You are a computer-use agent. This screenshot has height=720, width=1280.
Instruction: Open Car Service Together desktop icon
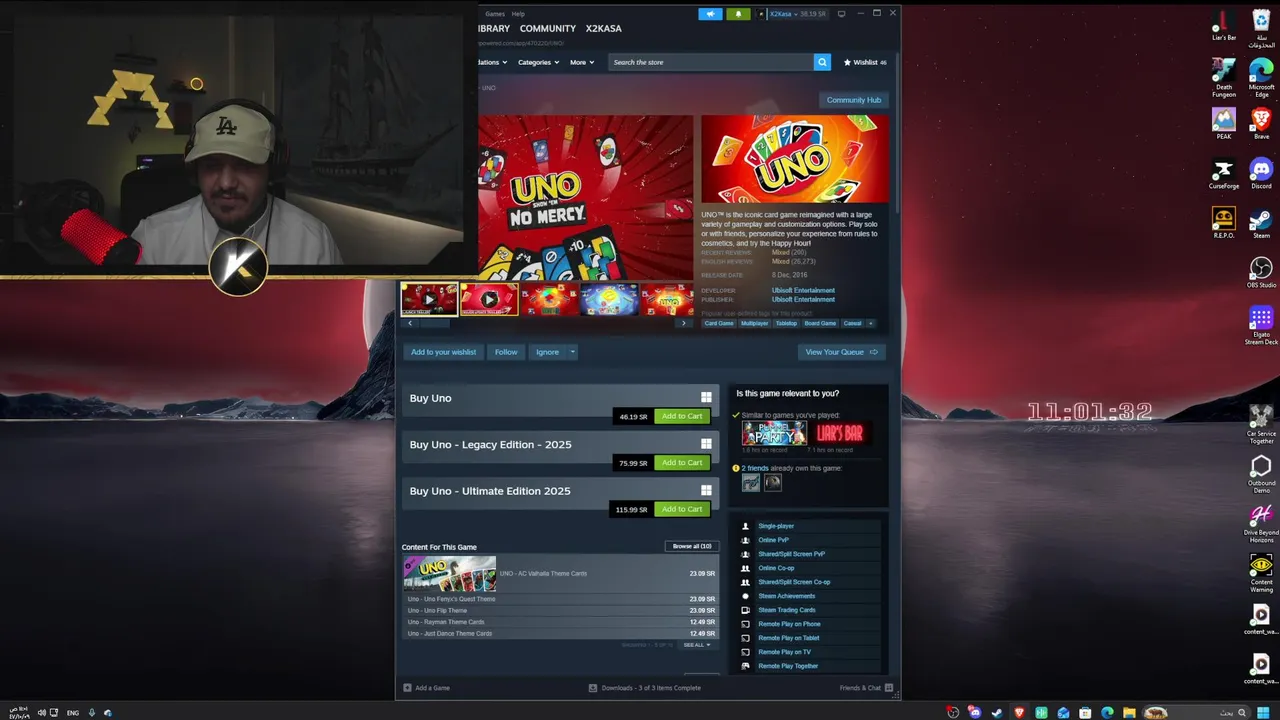[1261, 424]
